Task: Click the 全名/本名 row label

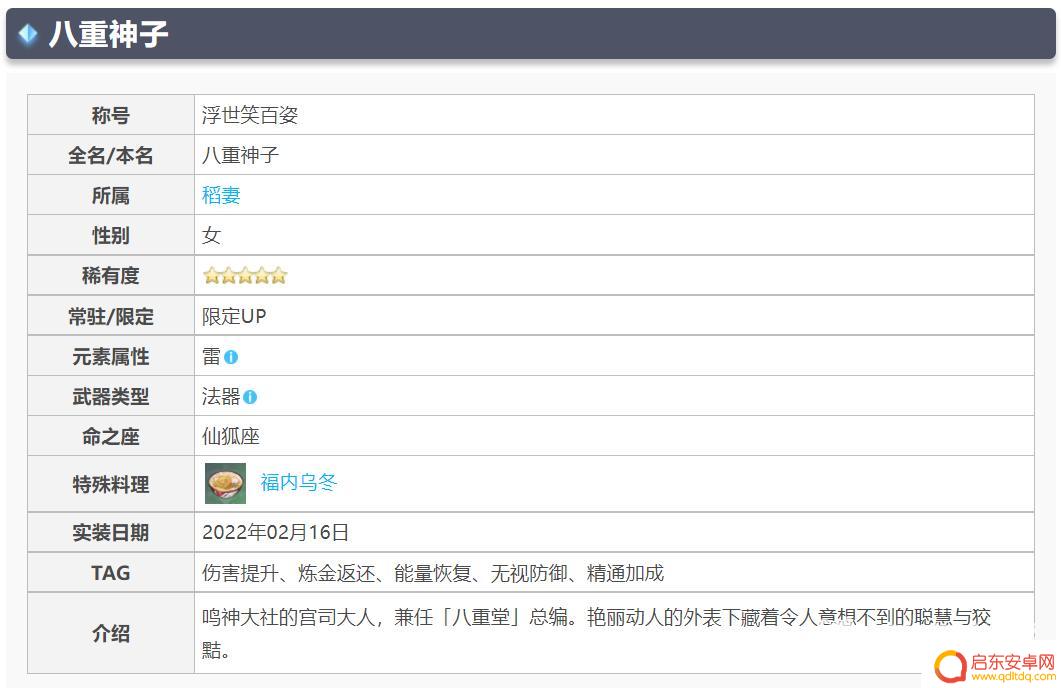Action: coord(111,156)
